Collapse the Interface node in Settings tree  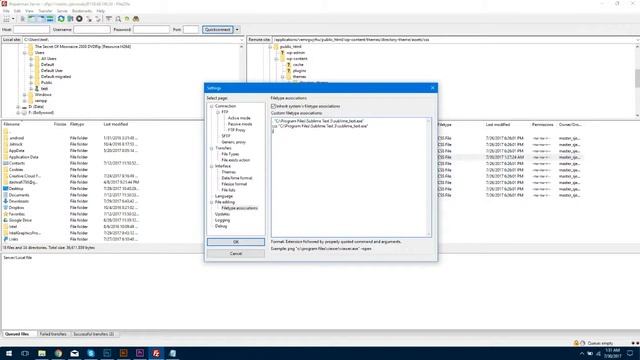pos(212,166)
